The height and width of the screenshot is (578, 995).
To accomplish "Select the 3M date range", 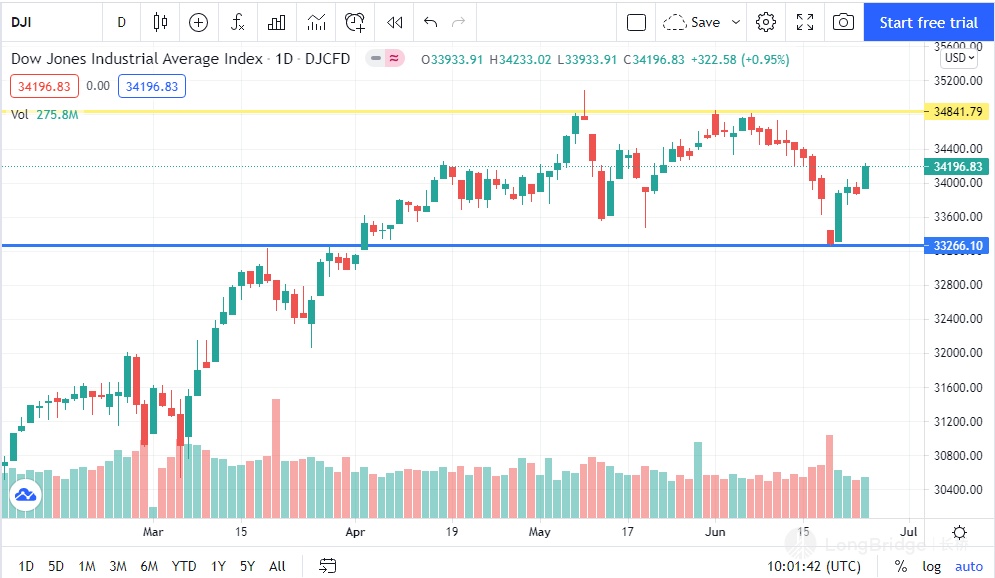I will (118, 566).
